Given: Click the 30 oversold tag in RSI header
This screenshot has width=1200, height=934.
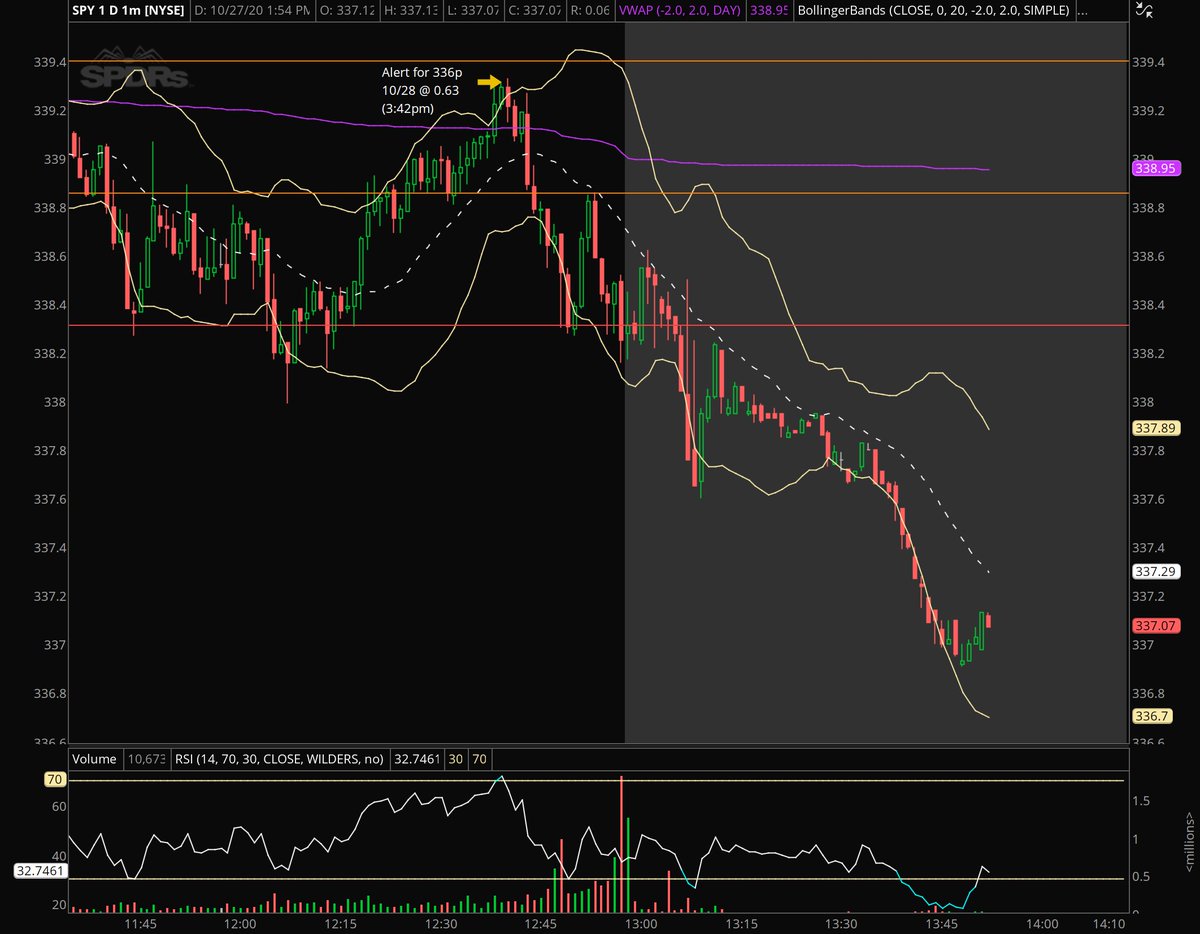Looking at the screenshot, I should (x=455, y=759).
